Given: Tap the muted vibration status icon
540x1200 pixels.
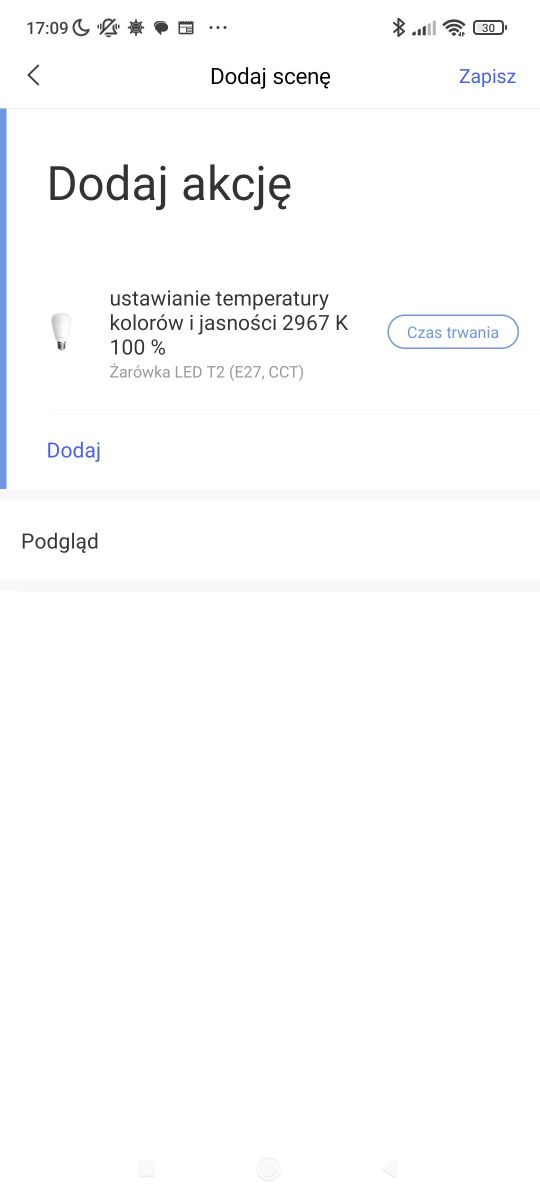Looking at the screenshot, I should pyautogui.click(x=108, y=28).
